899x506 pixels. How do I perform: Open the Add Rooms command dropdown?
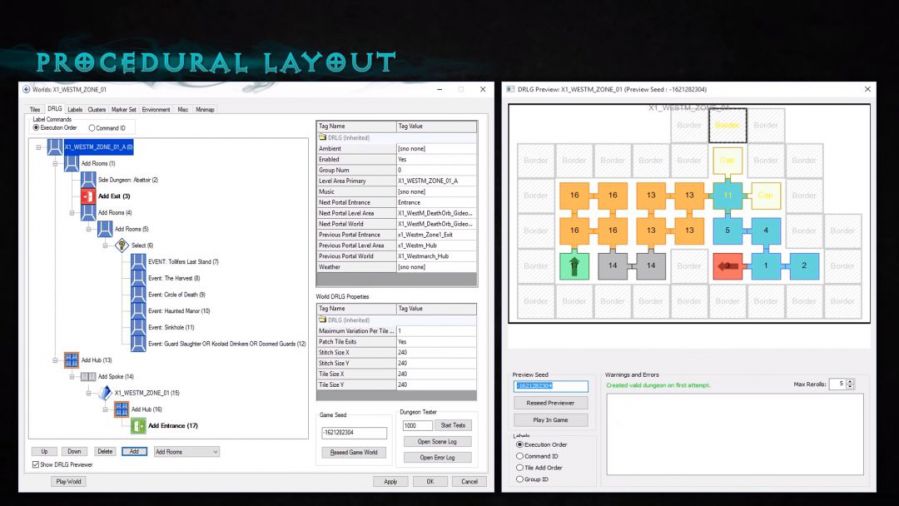click(x=186, y=452)
